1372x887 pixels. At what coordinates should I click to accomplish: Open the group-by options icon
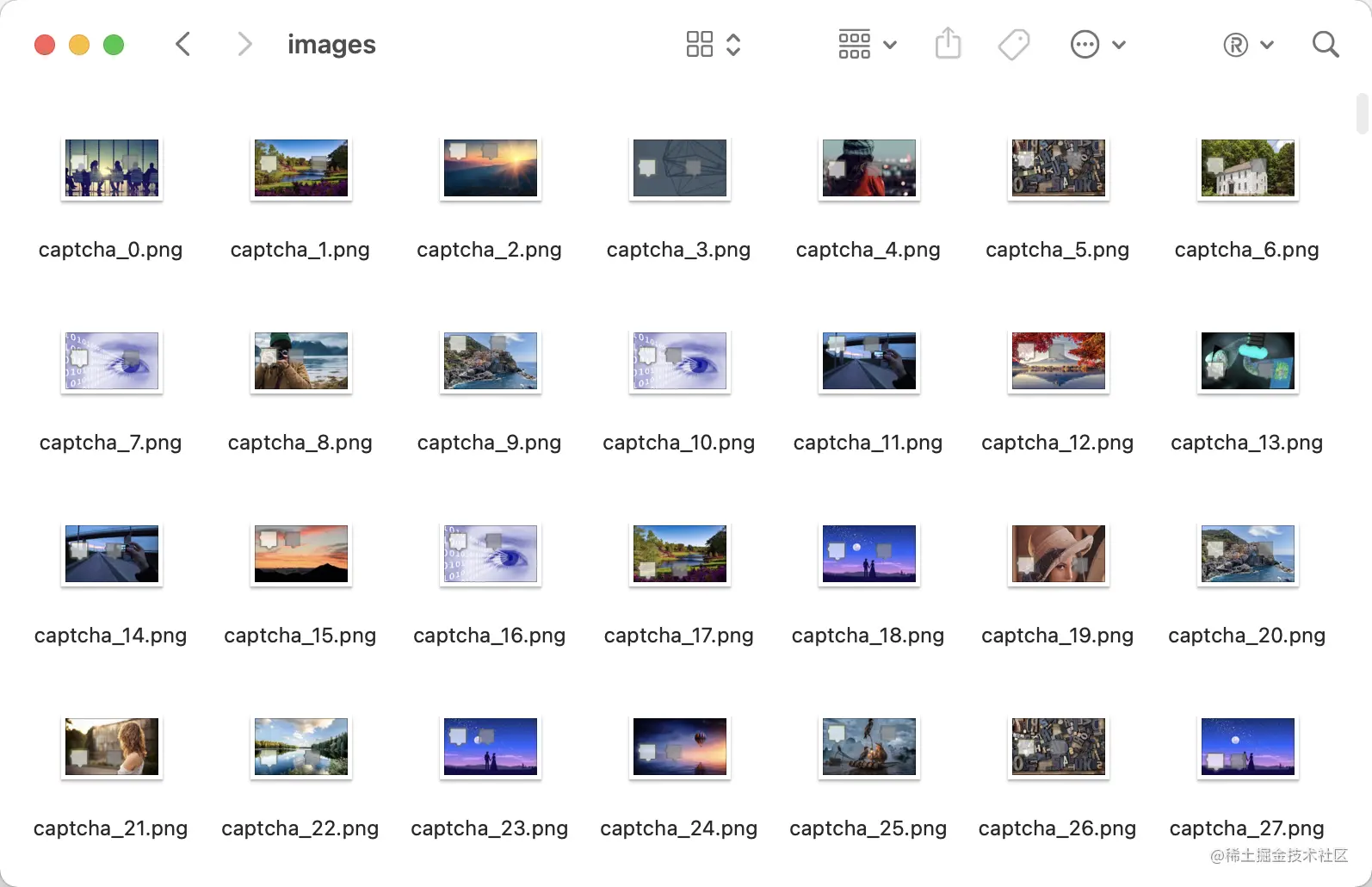(x=855, y=44)
